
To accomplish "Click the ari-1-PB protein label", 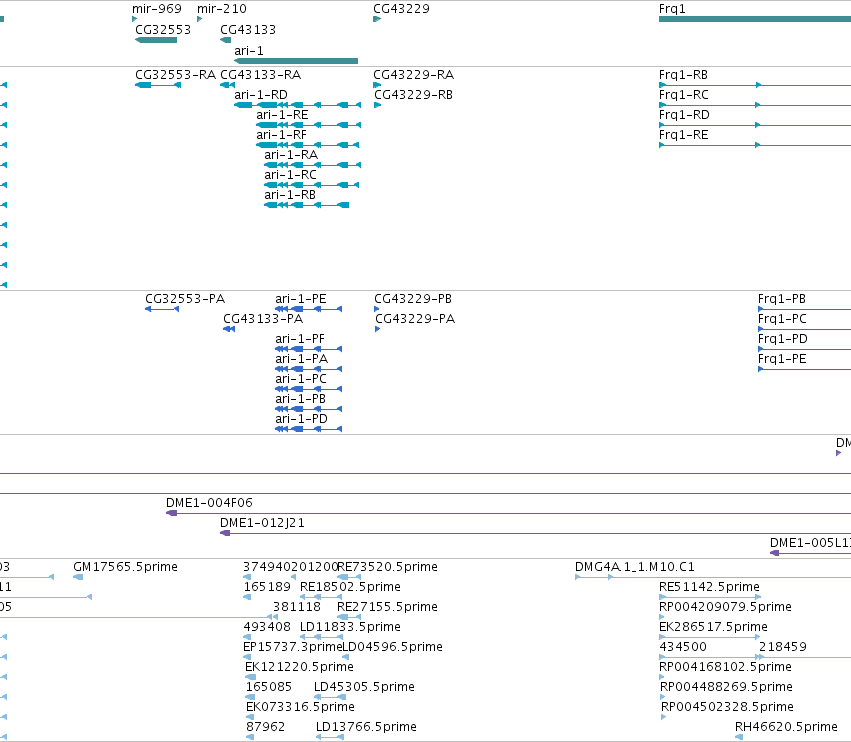I will [x=301, y=399].
